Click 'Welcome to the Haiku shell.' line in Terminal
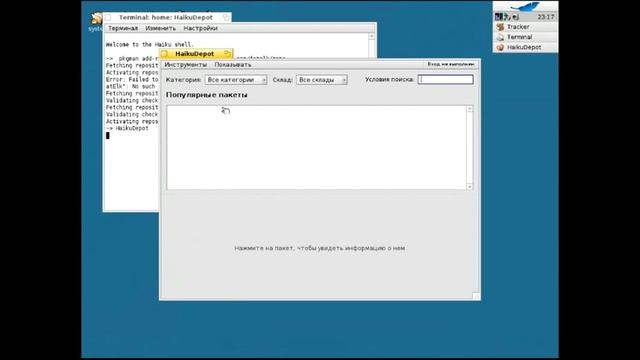640x360 pixels. [x=150, y=44]
